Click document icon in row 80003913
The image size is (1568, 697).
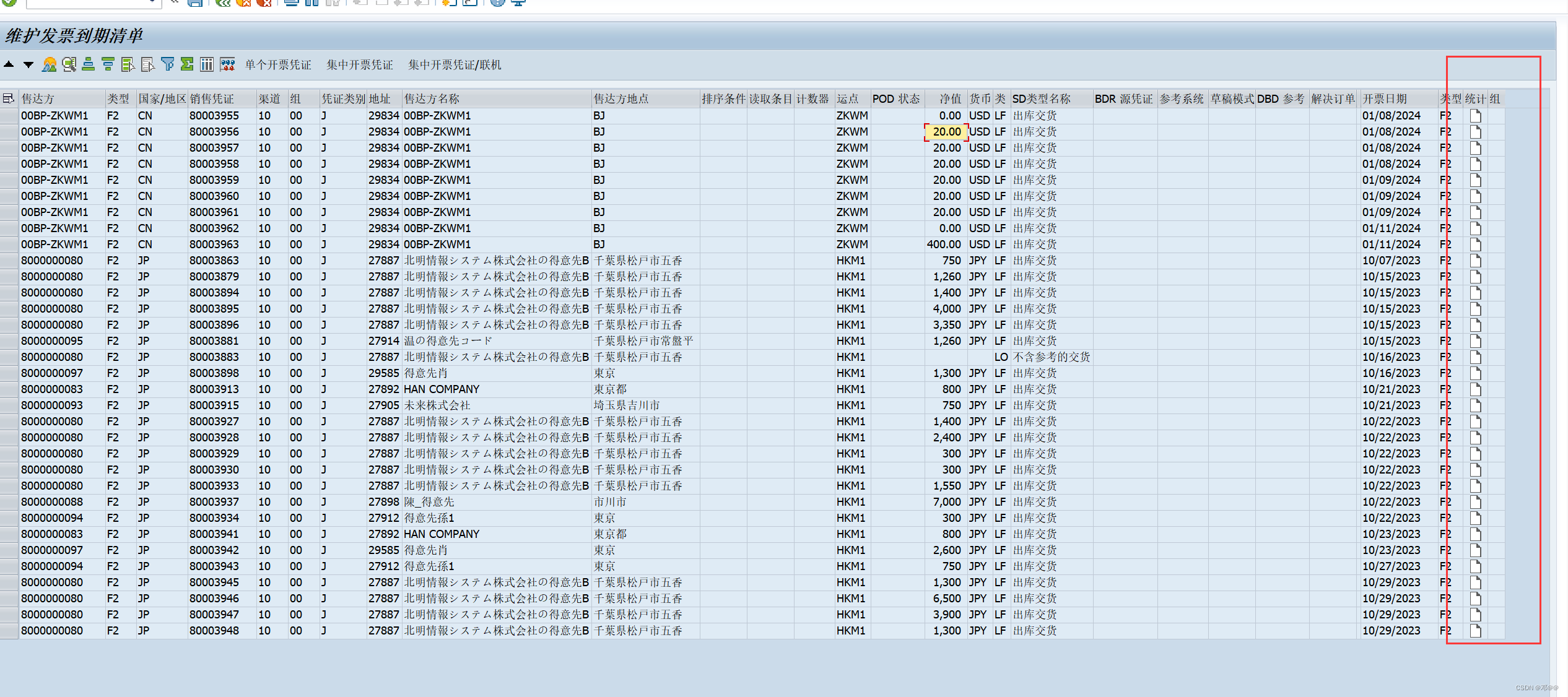1476,389
